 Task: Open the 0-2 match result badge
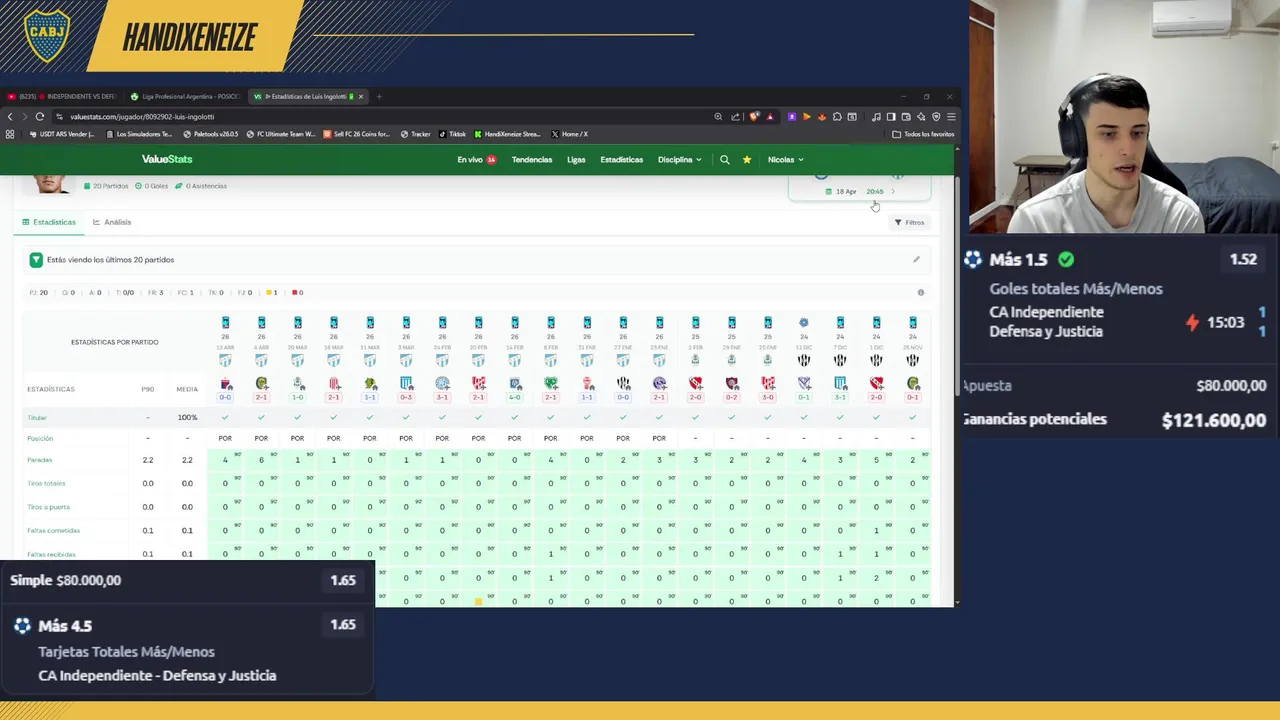point(732,397)
